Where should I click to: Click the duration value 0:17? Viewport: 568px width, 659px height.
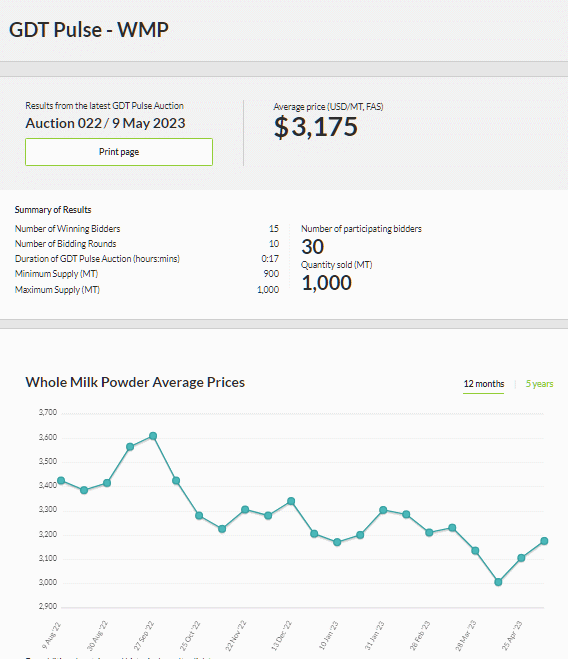pos(270,259)
